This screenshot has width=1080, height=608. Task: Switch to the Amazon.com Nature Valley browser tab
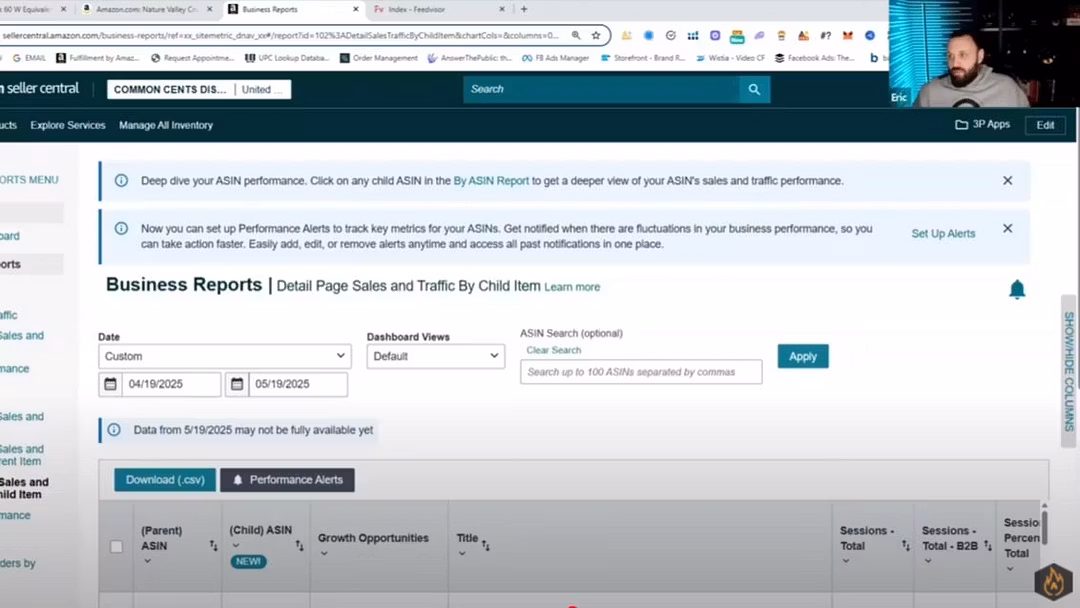point(146,9)
